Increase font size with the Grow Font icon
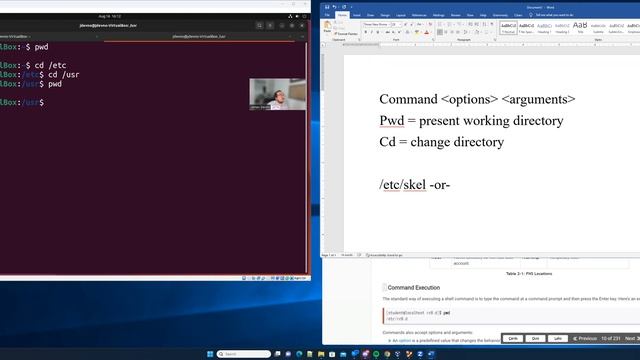This screenshot has width=640, height=360. tap(405, 24)
